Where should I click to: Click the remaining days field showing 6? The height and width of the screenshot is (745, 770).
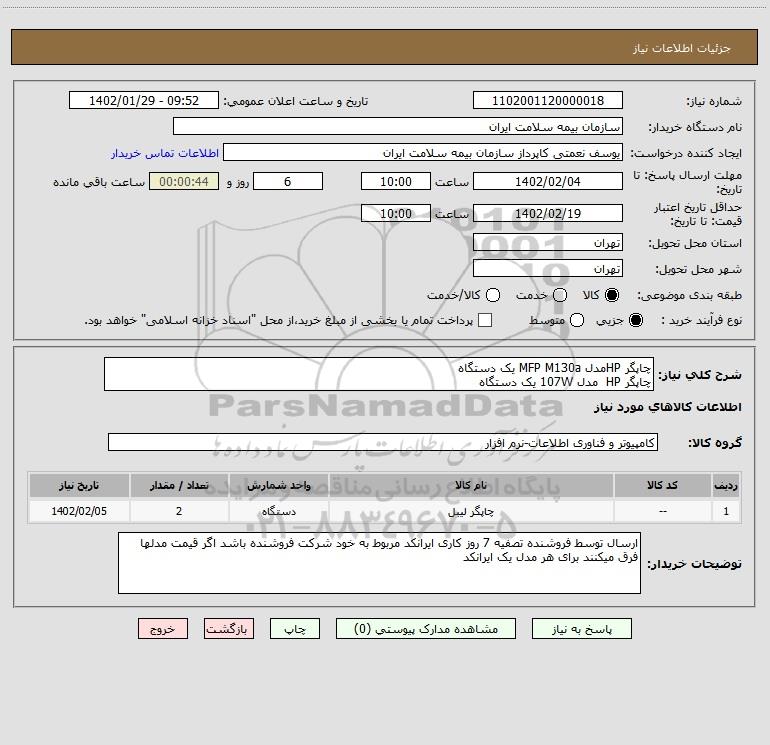pos(288,181)
